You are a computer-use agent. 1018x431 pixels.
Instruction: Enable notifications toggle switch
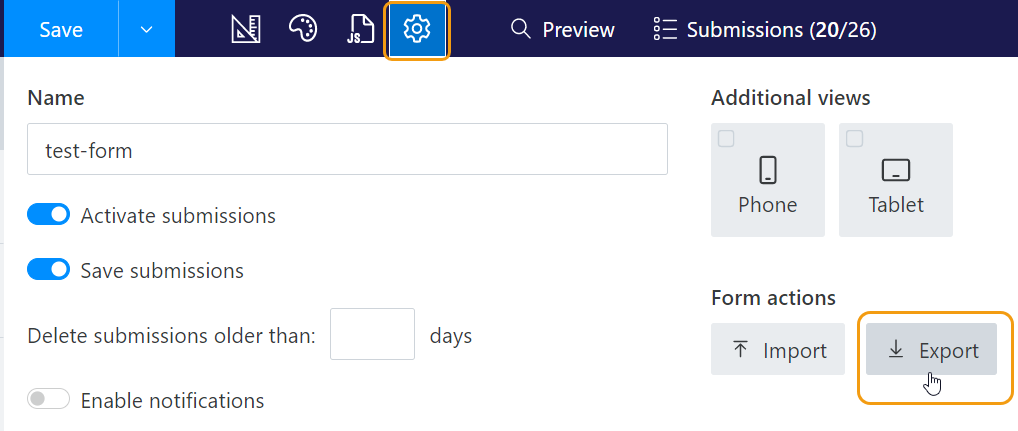click(49, 400)
